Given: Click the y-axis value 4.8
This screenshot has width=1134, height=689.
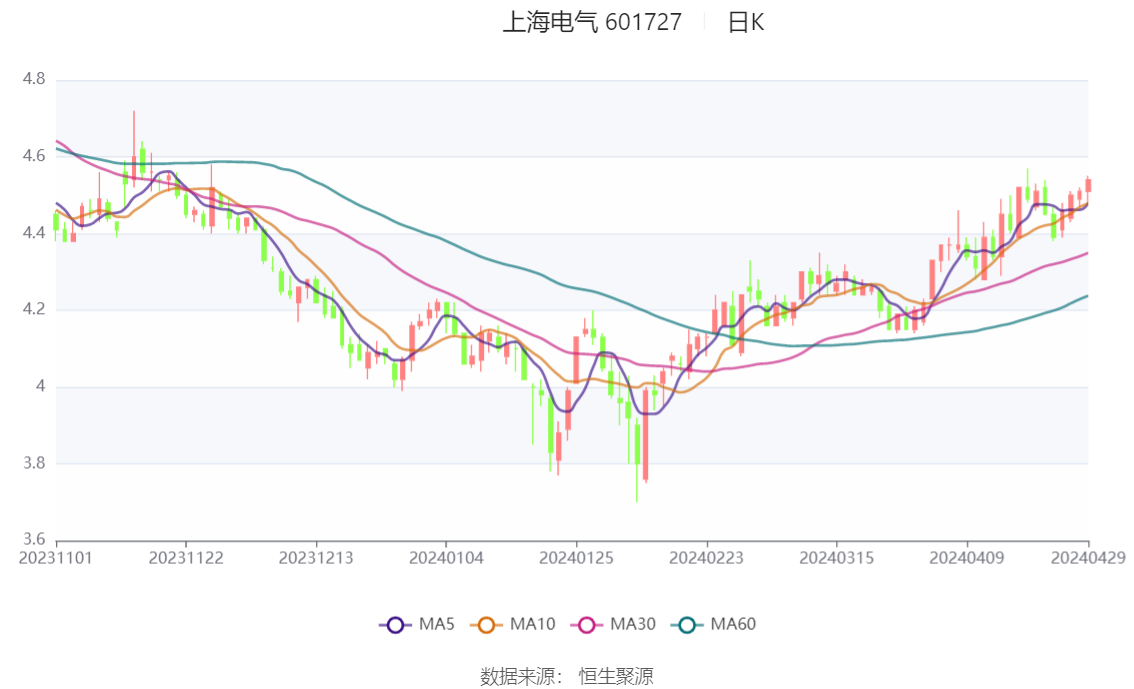Looking at the screenshot, I should 34,79.
